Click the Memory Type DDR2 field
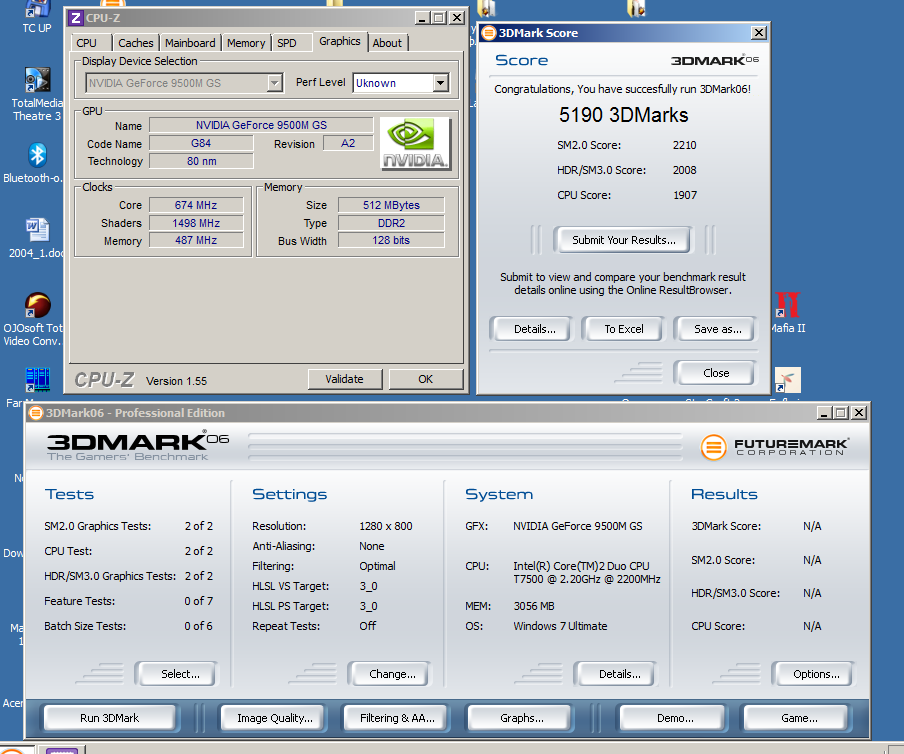 point(391,223)
